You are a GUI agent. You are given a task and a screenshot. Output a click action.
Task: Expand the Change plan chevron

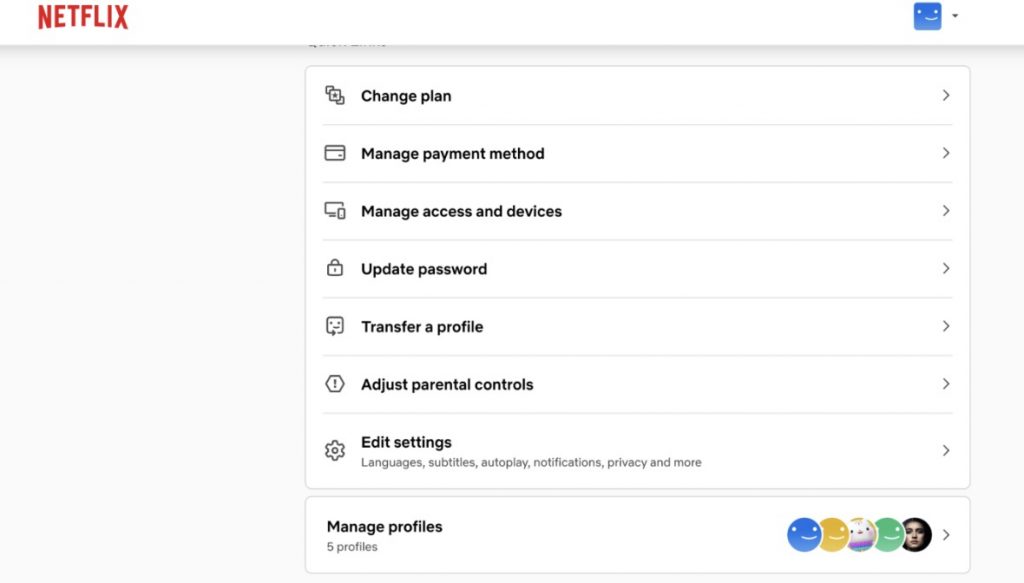click(x=946, y=95)
